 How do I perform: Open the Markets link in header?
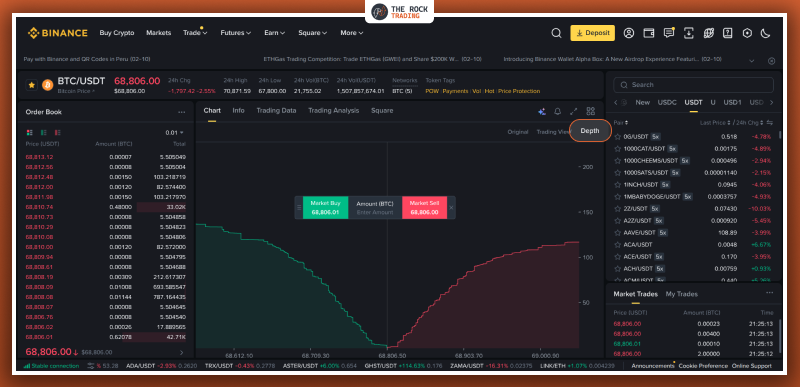[159, 33]
